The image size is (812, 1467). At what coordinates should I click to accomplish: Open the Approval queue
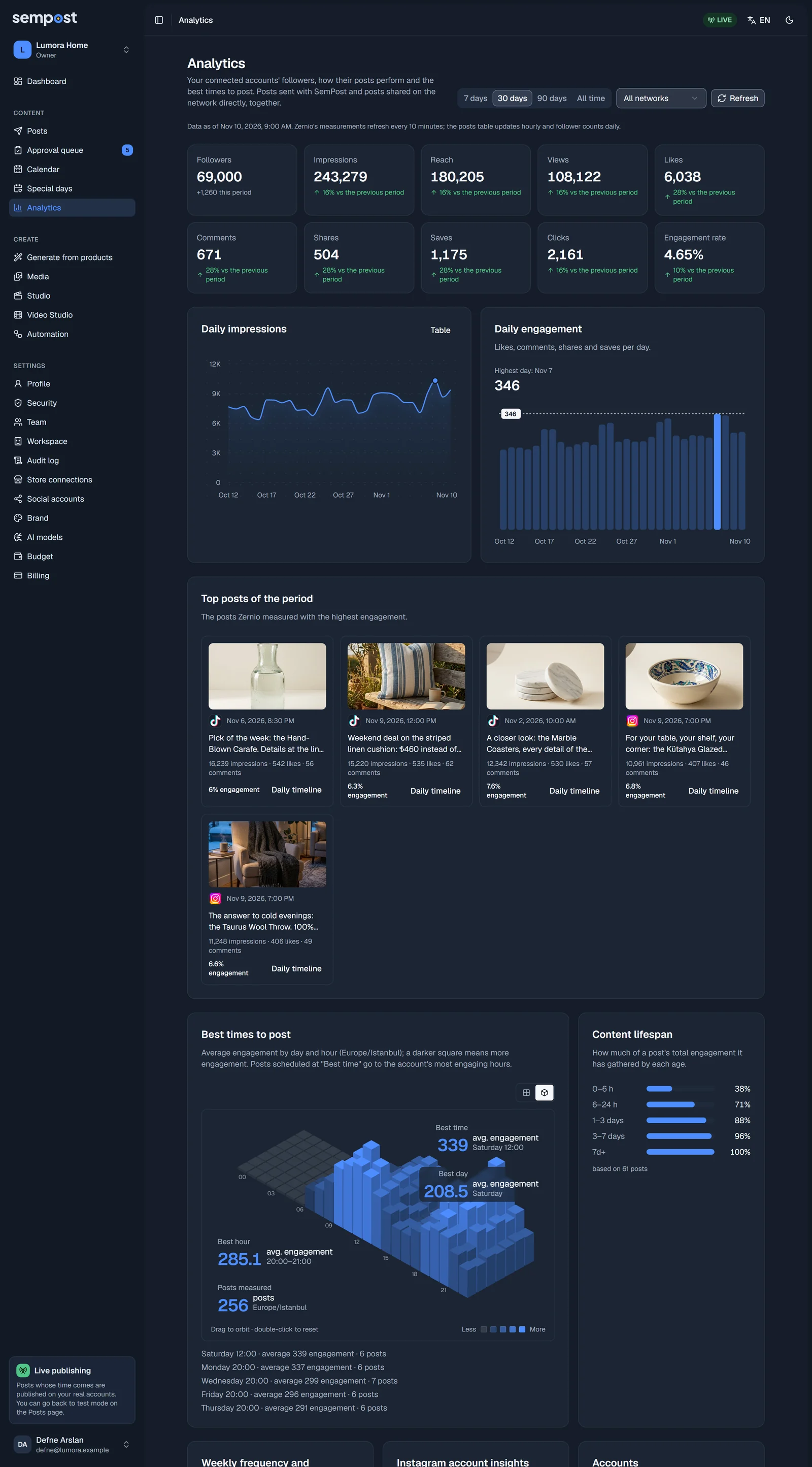point(72,150)
